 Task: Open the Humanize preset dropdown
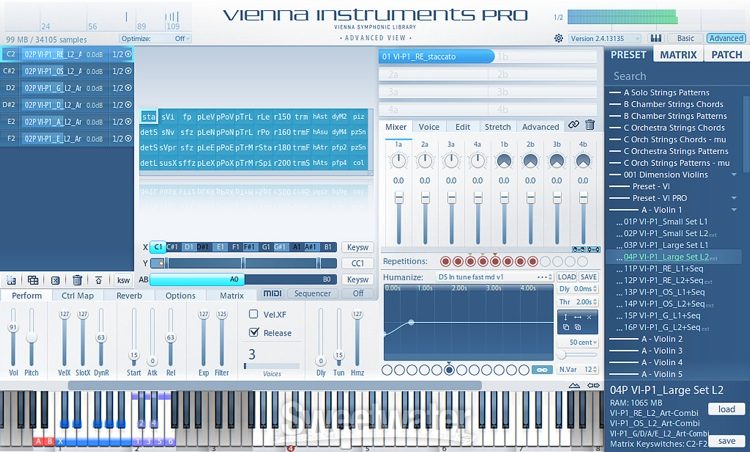[x=495, y=277]
